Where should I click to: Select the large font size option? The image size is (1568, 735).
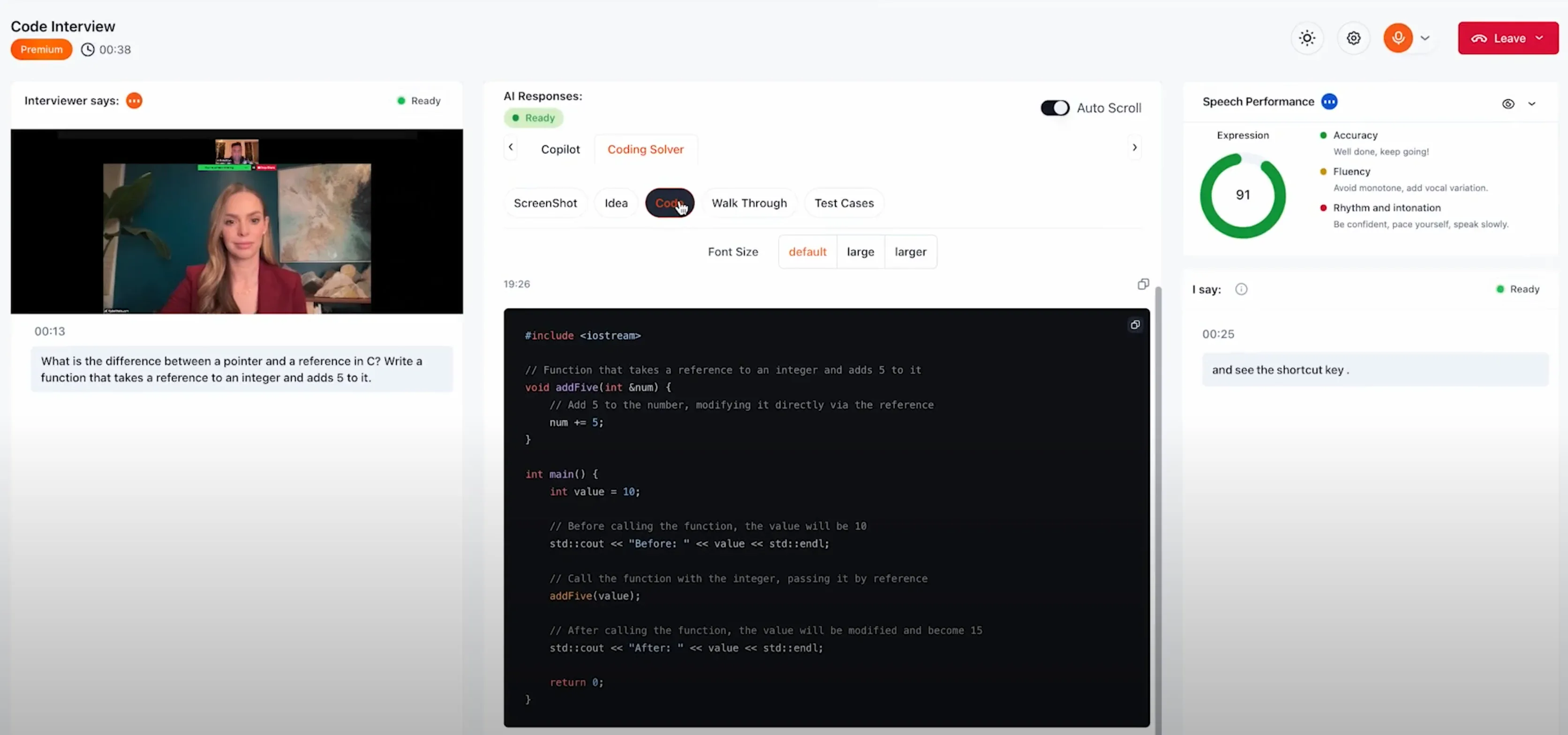(x=860, y=252)
